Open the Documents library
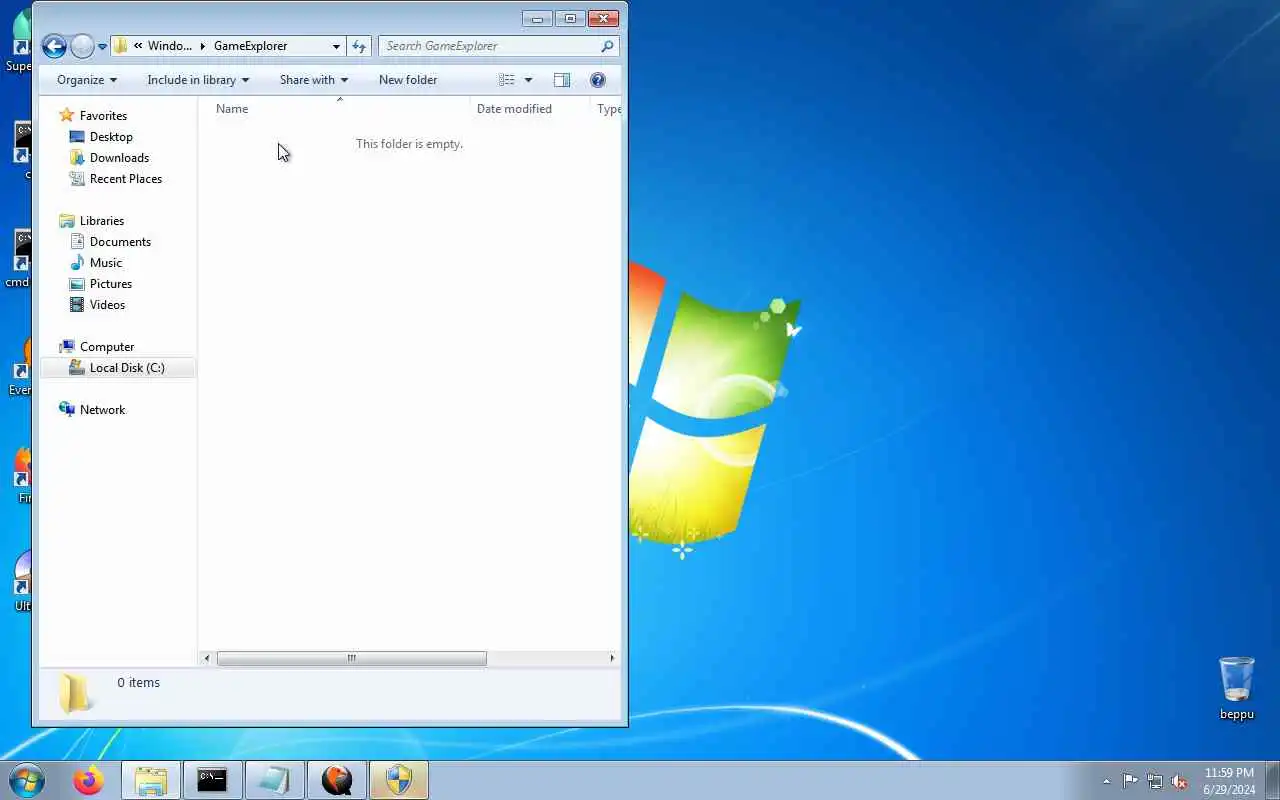The width and height of the screenshot is (1280, 800). click(x=120, y=242)
